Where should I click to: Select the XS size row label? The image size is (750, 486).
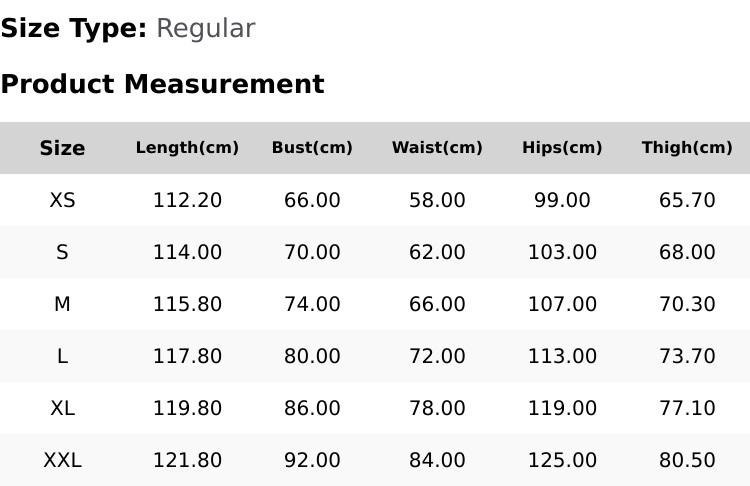(x=62, y=200)
